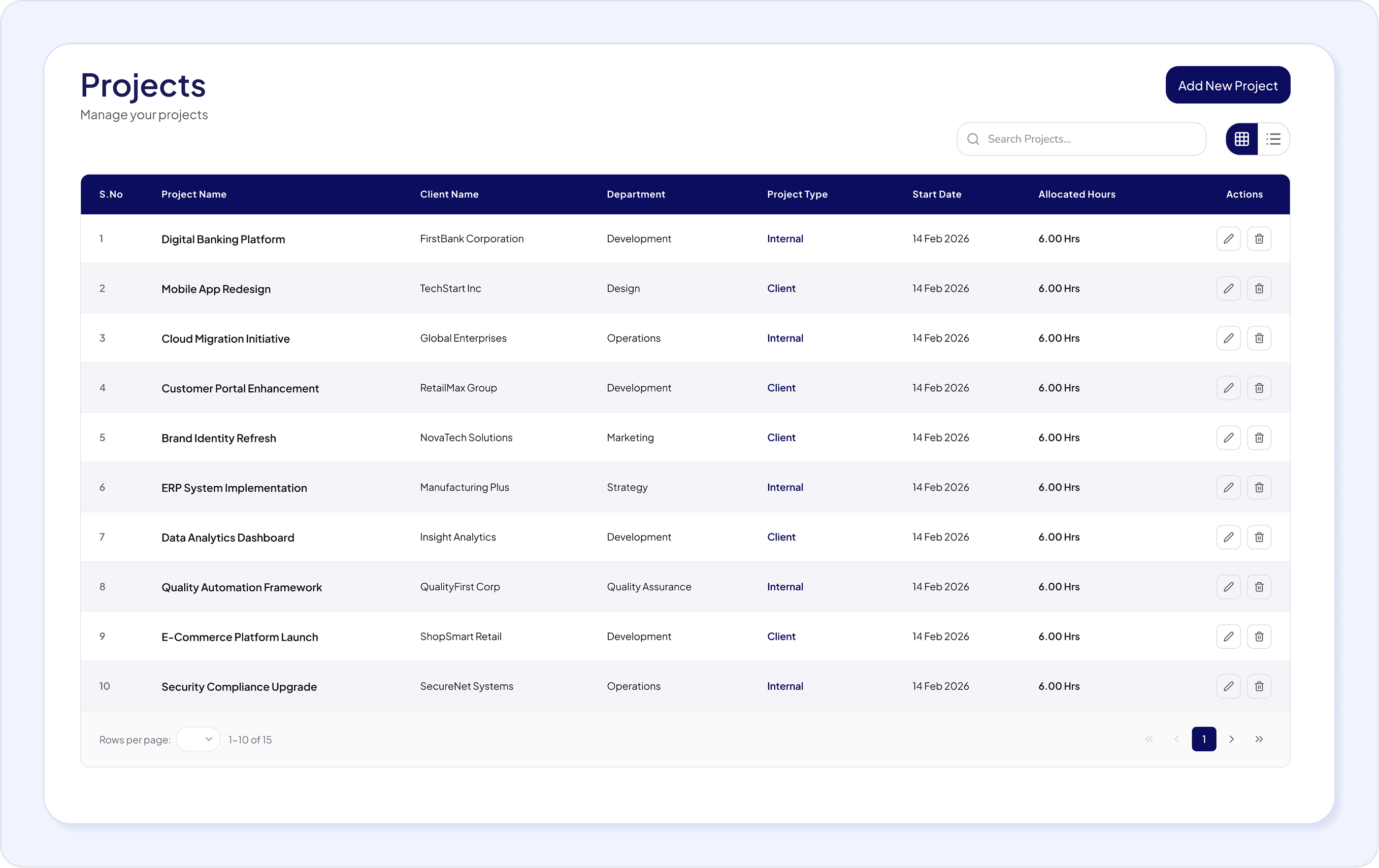This screenshot has width=1379, height=868.
Task: Open the Customer Portal Enhancement row
Action: click(685, 388)
